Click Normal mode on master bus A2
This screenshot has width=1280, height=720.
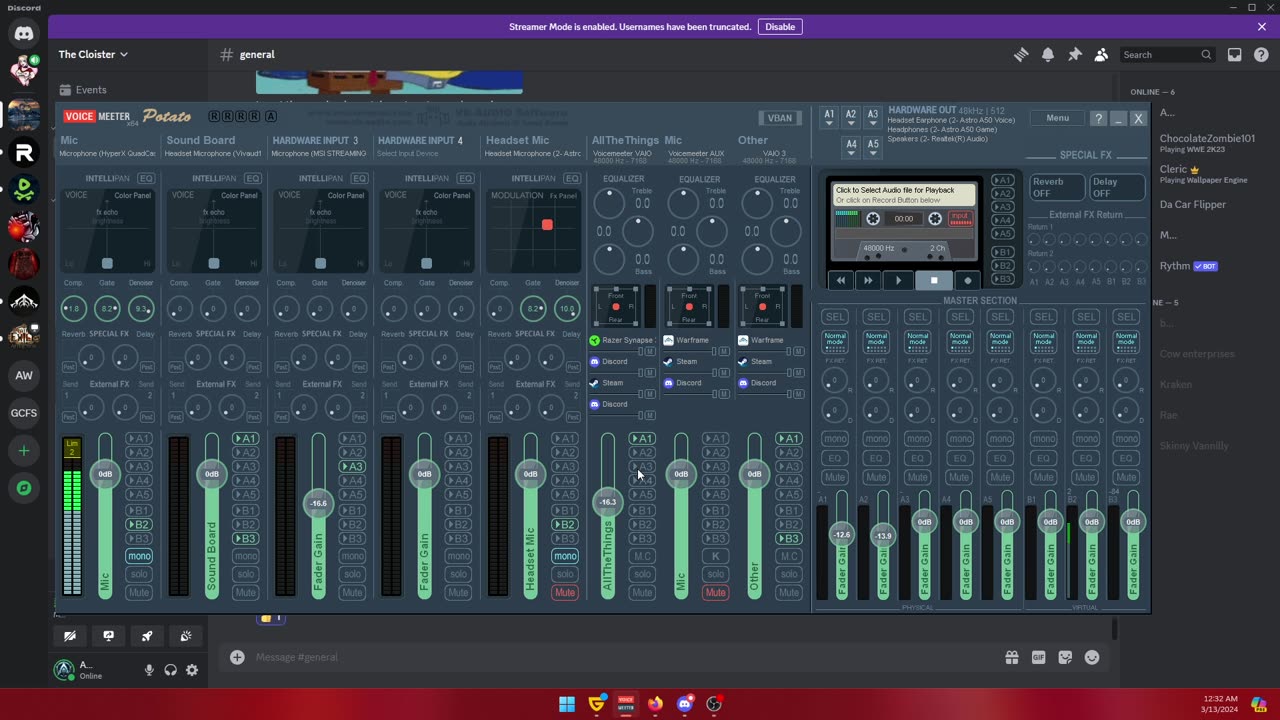(876, 340)
